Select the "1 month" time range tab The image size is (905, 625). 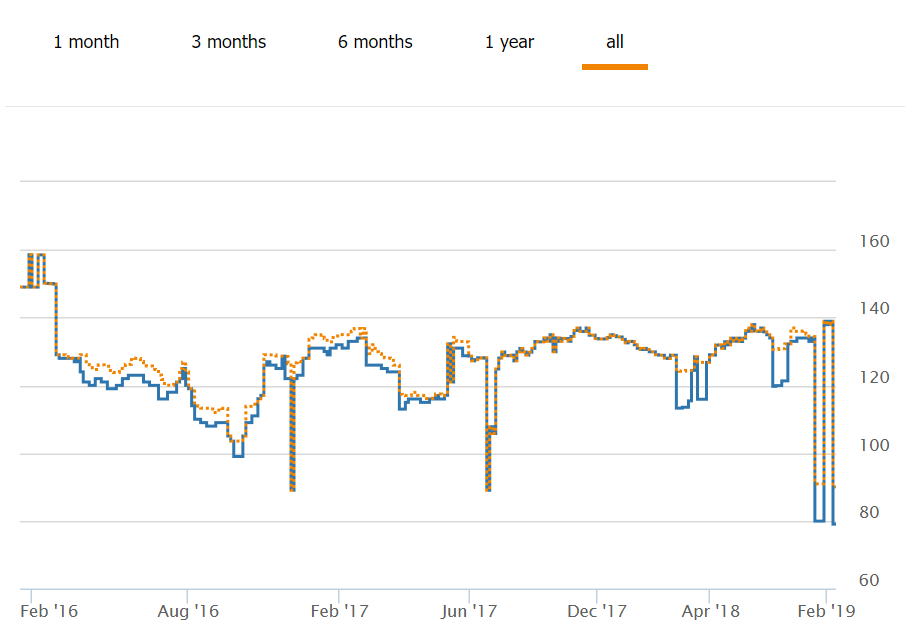(86, 42)
